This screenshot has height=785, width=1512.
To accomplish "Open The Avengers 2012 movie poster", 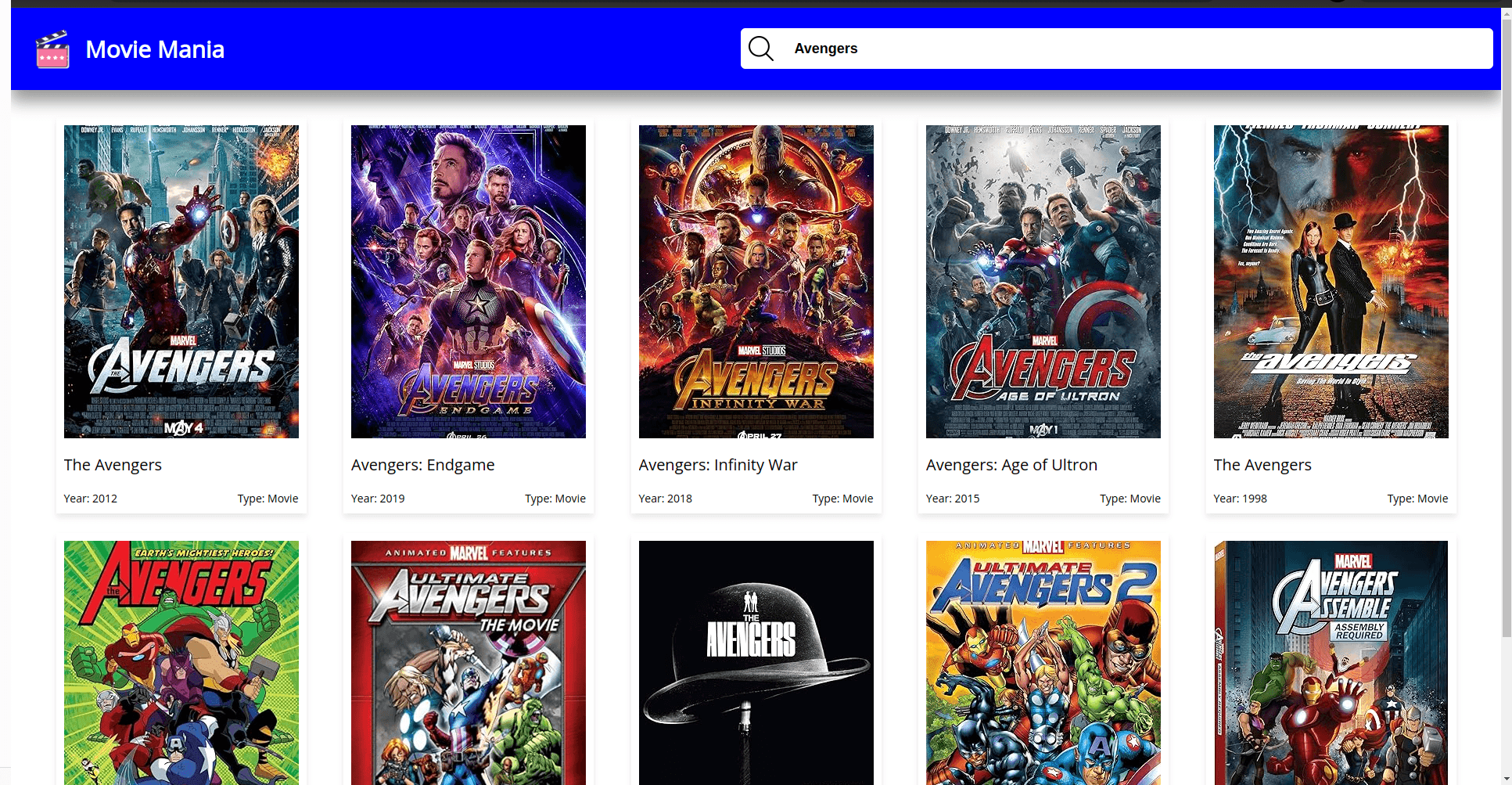I will pyautogui.click(x=181, y=282).
